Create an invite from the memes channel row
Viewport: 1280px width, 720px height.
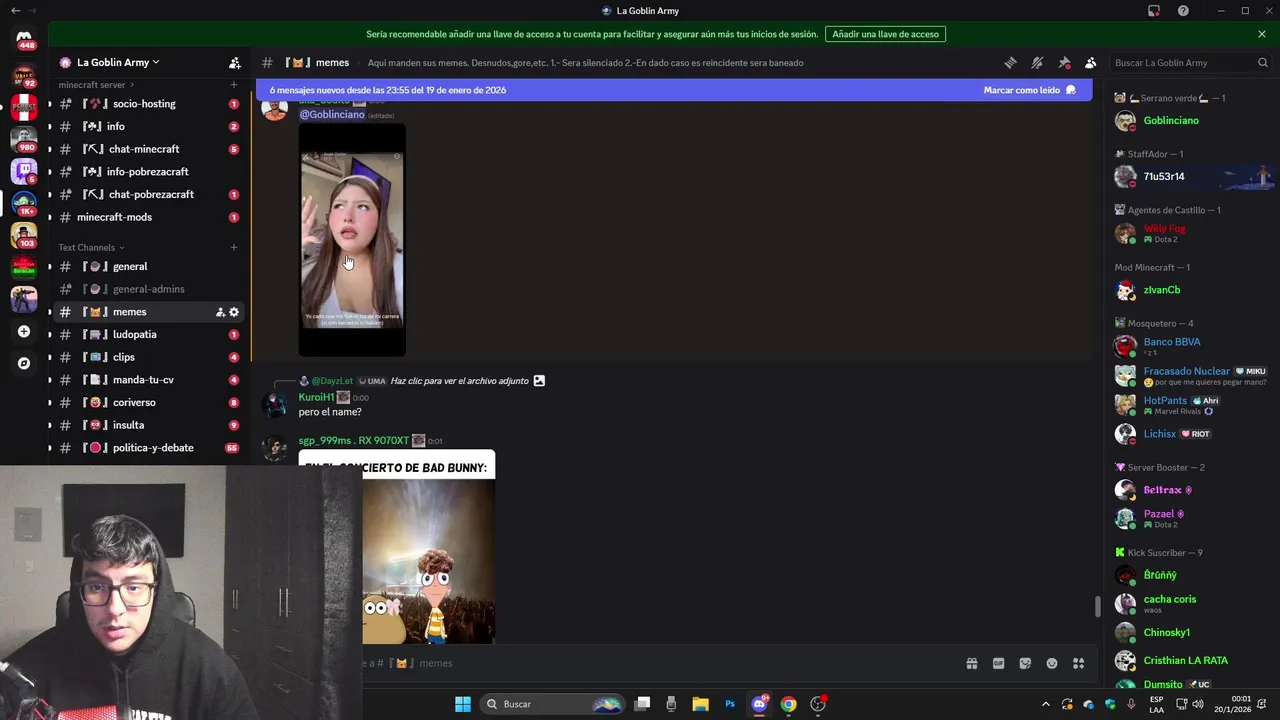point(220,312)
